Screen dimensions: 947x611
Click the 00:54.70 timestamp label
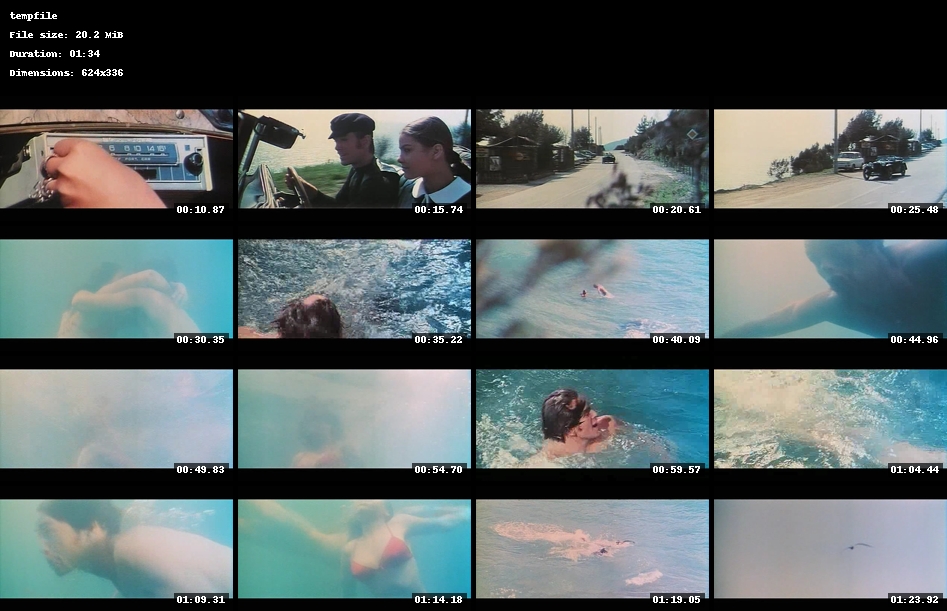(x=438, y=469)
